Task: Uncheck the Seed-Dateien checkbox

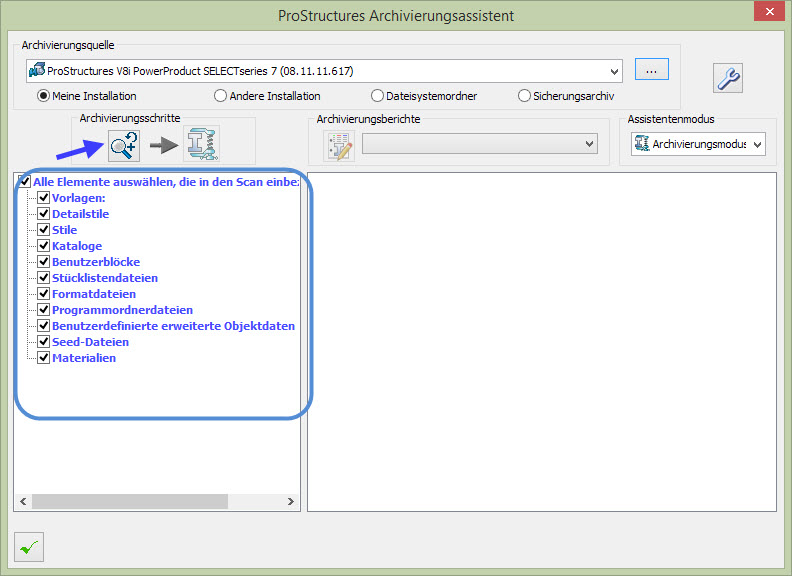Action: click(x=43, y=342)
